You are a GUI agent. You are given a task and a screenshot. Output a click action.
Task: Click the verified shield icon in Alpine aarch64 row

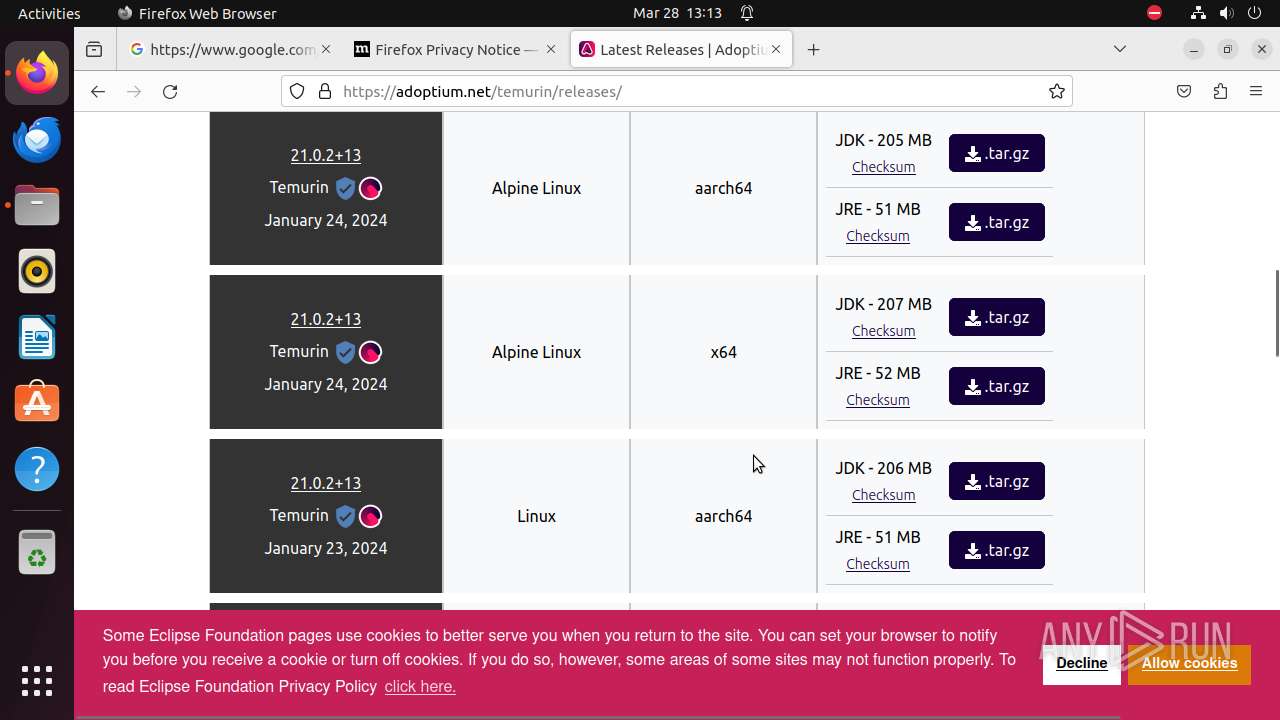pos(345,188)
